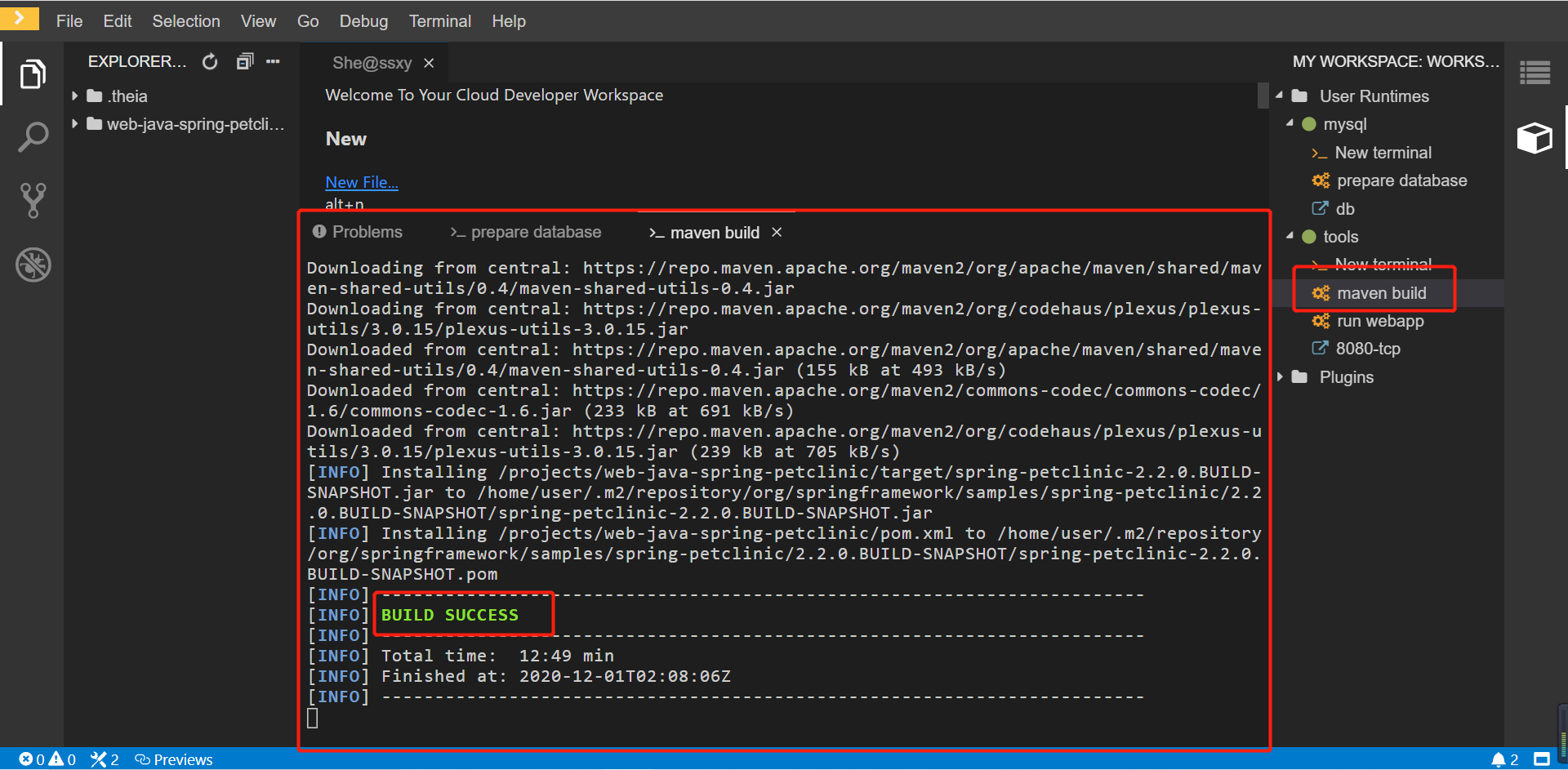Select the User Runtimes label
1568x770 pixels.
[1374, 96]
